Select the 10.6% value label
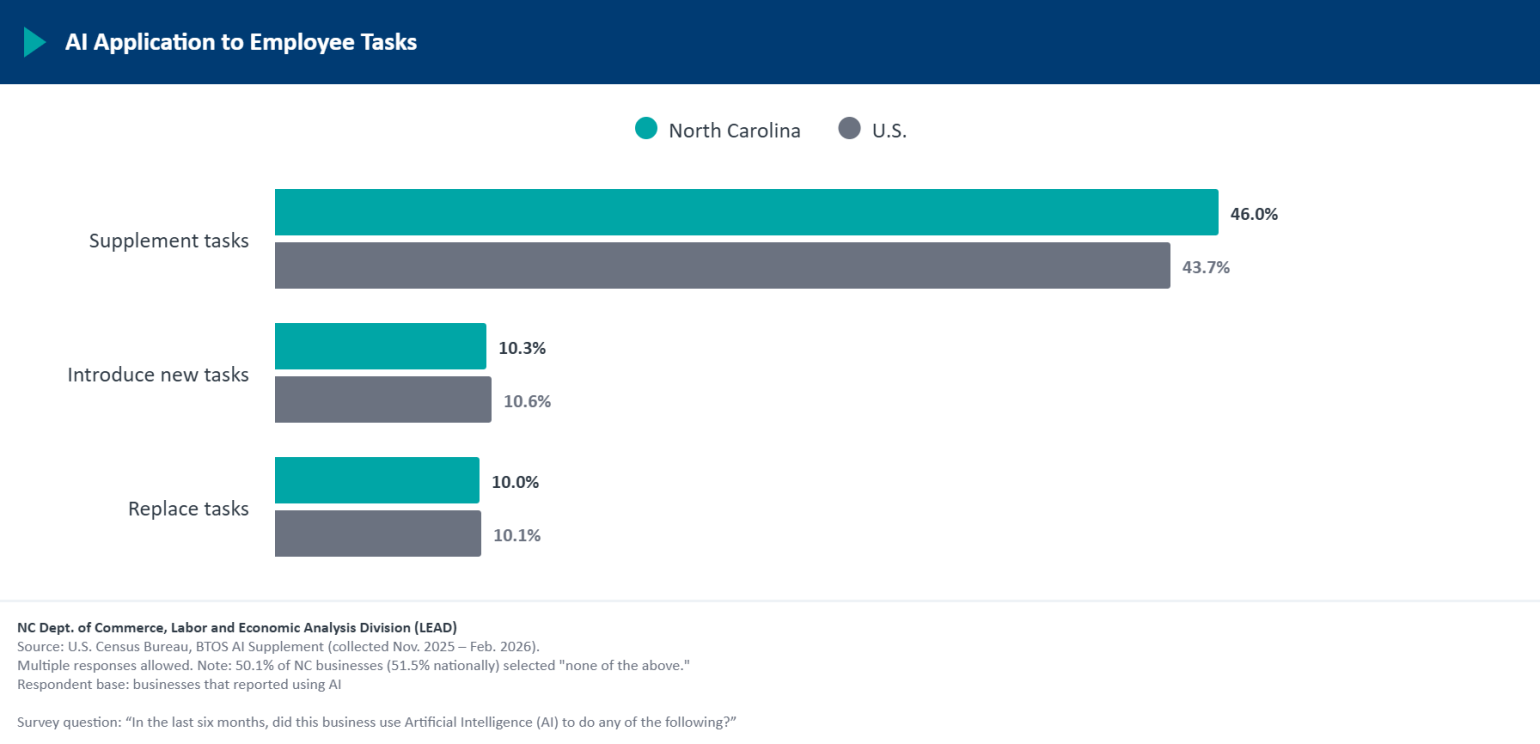The width and height of the screenshot is (1540, 744). coord(527,401)
